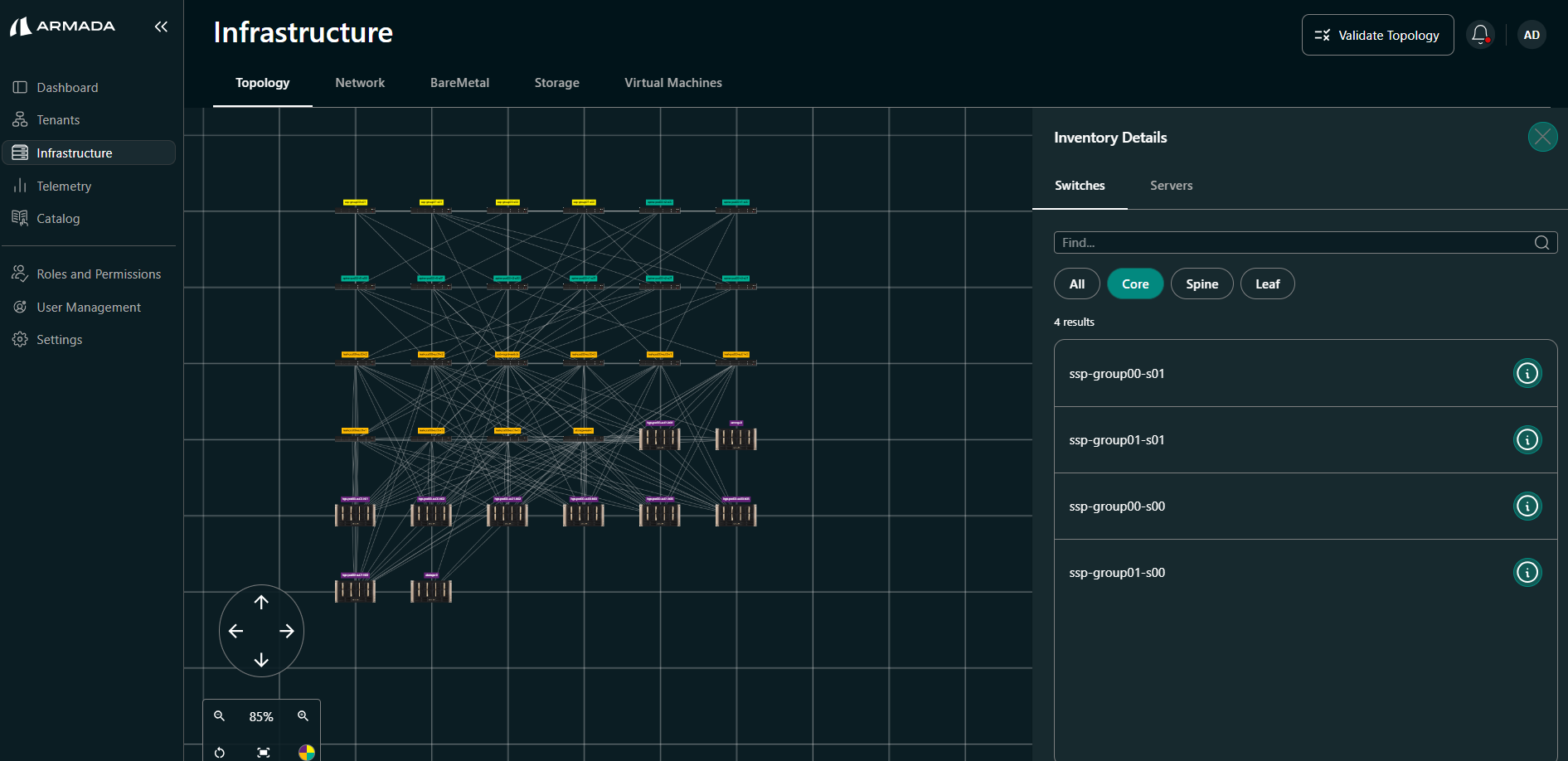Viewport: 1568px width, 761px height.
Task: Open the Virtual Machines tab
Action: click(x=672, y=82)
